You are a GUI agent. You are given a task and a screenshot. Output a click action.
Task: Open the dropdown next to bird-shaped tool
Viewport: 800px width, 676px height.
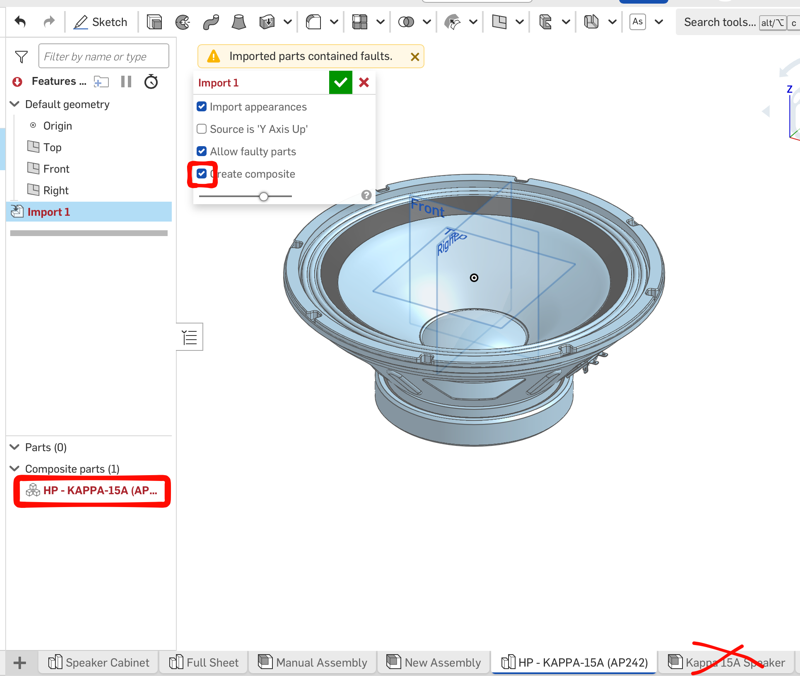[473, 22]
